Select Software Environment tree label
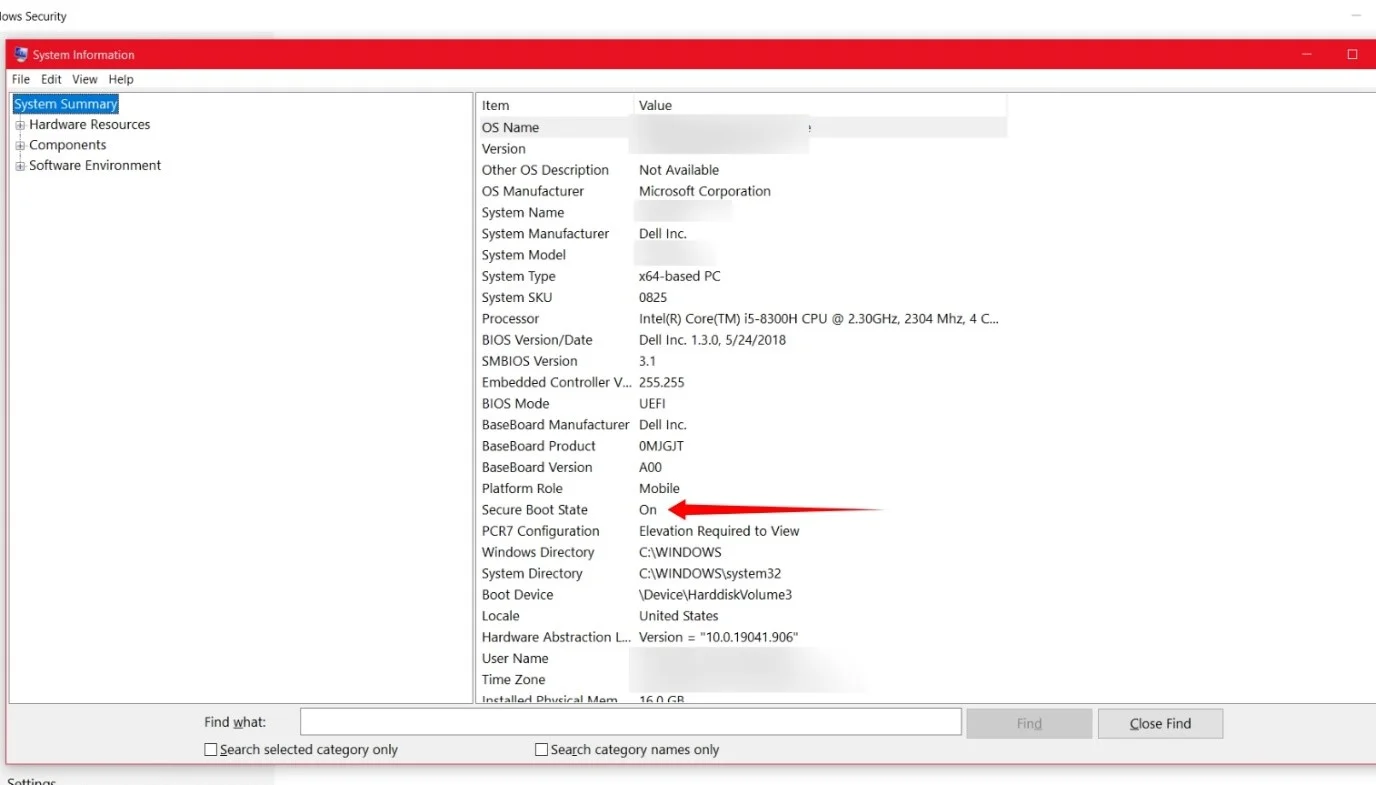This screenshot has height=785, width=1376. (x=95, y=166)
